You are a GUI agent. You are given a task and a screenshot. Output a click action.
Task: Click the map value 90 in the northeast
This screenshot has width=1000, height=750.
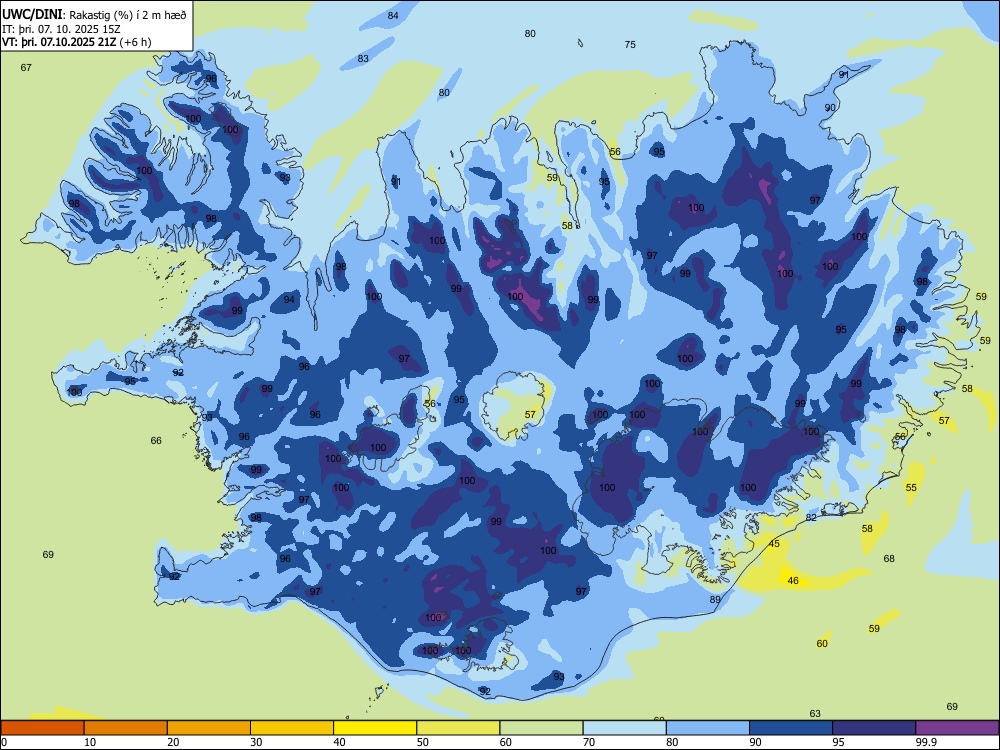click(x=830, y=108)
